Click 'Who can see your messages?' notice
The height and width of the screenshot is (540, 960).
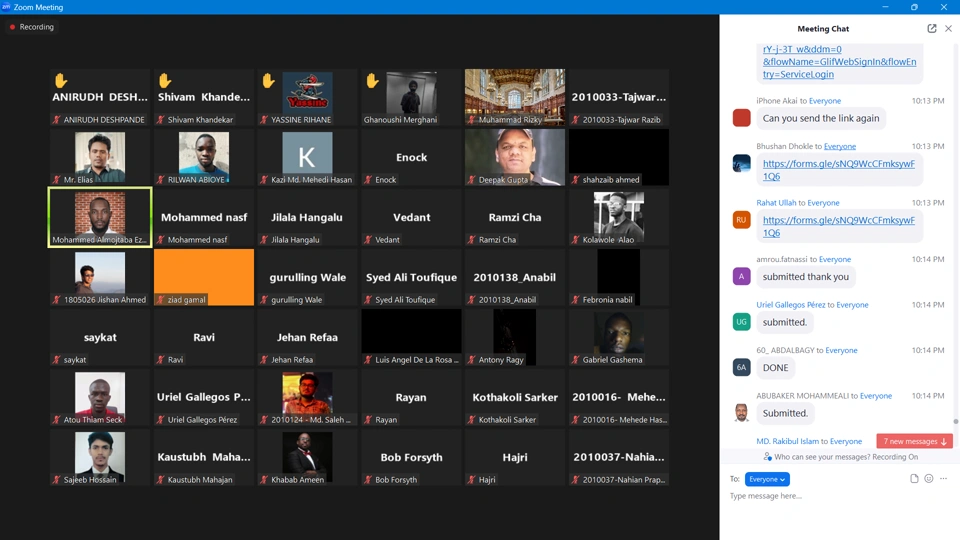point(839,457)
